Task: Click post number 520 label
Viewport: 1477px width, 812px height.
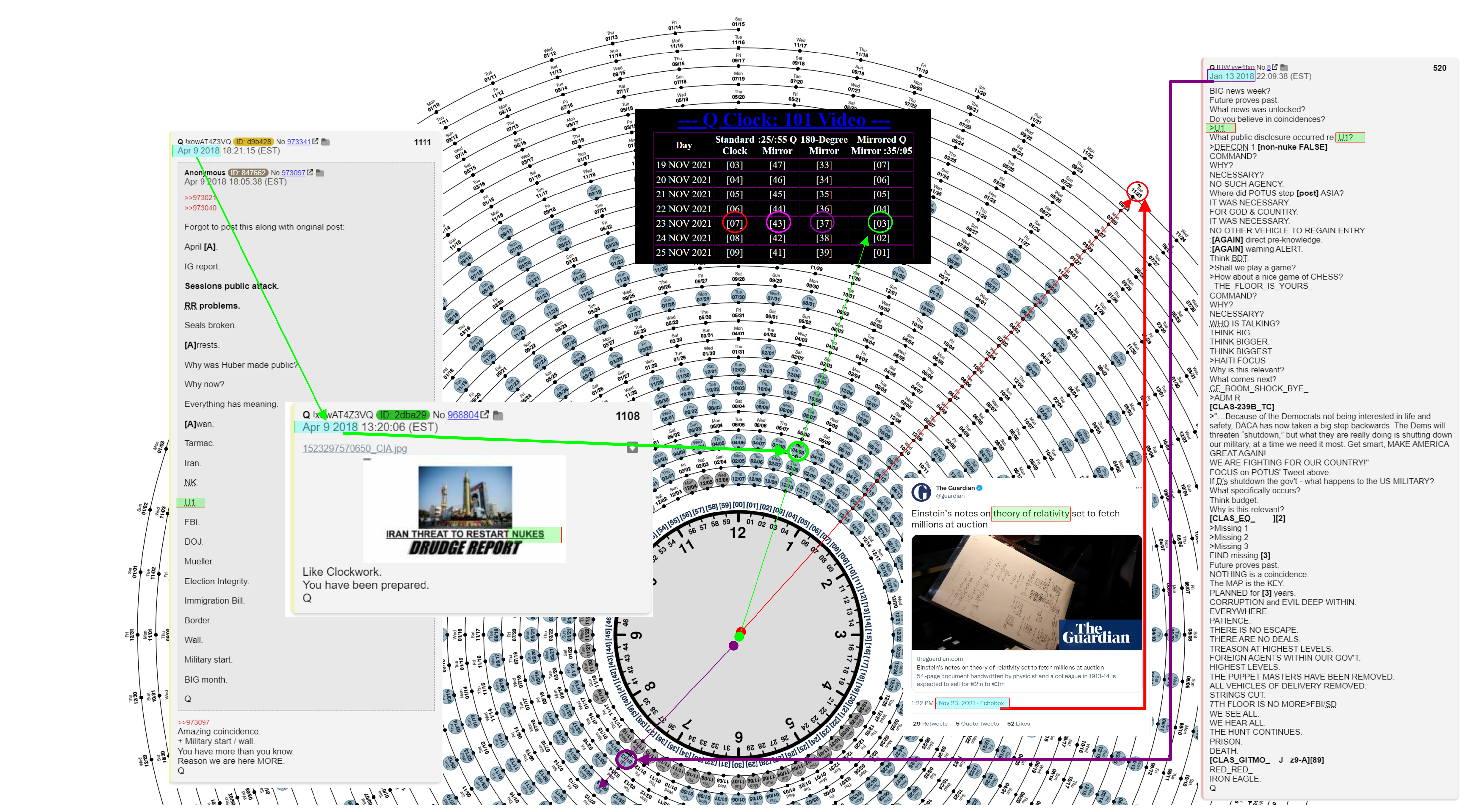Action: (1440, 68)
